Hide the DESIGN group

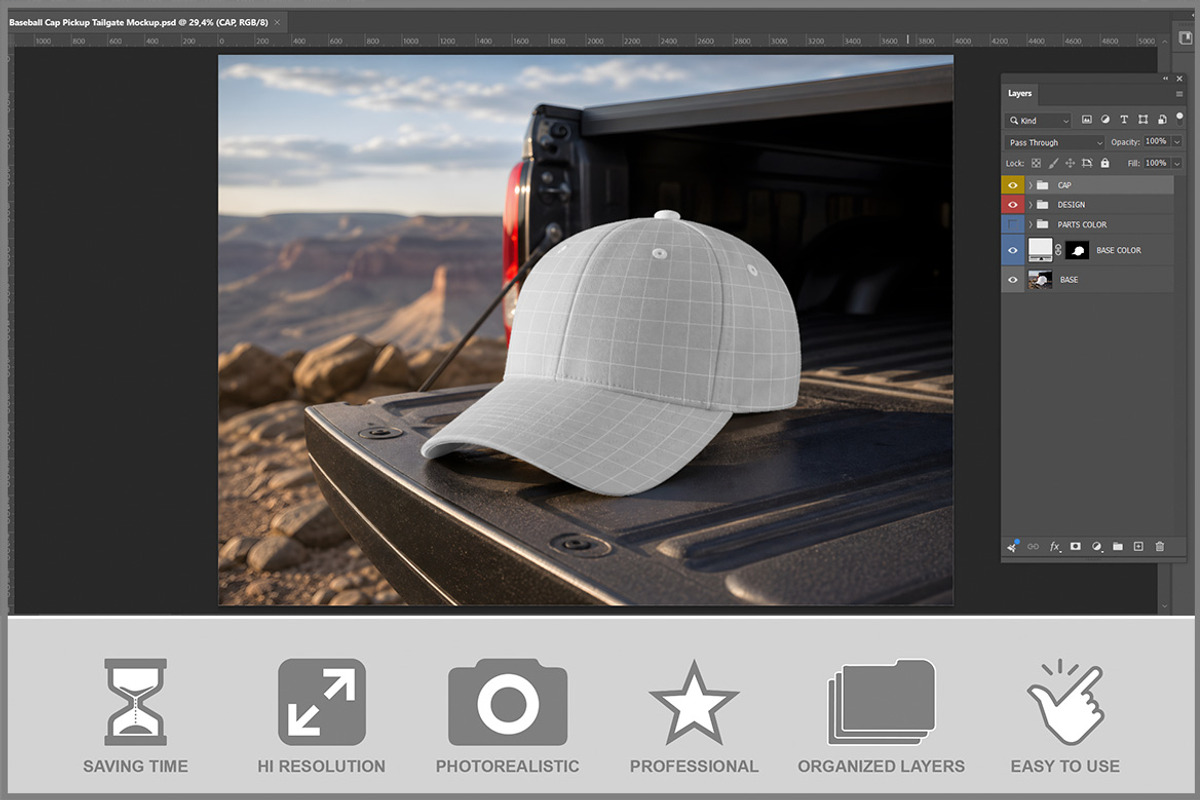click(x=1014, y=205)
